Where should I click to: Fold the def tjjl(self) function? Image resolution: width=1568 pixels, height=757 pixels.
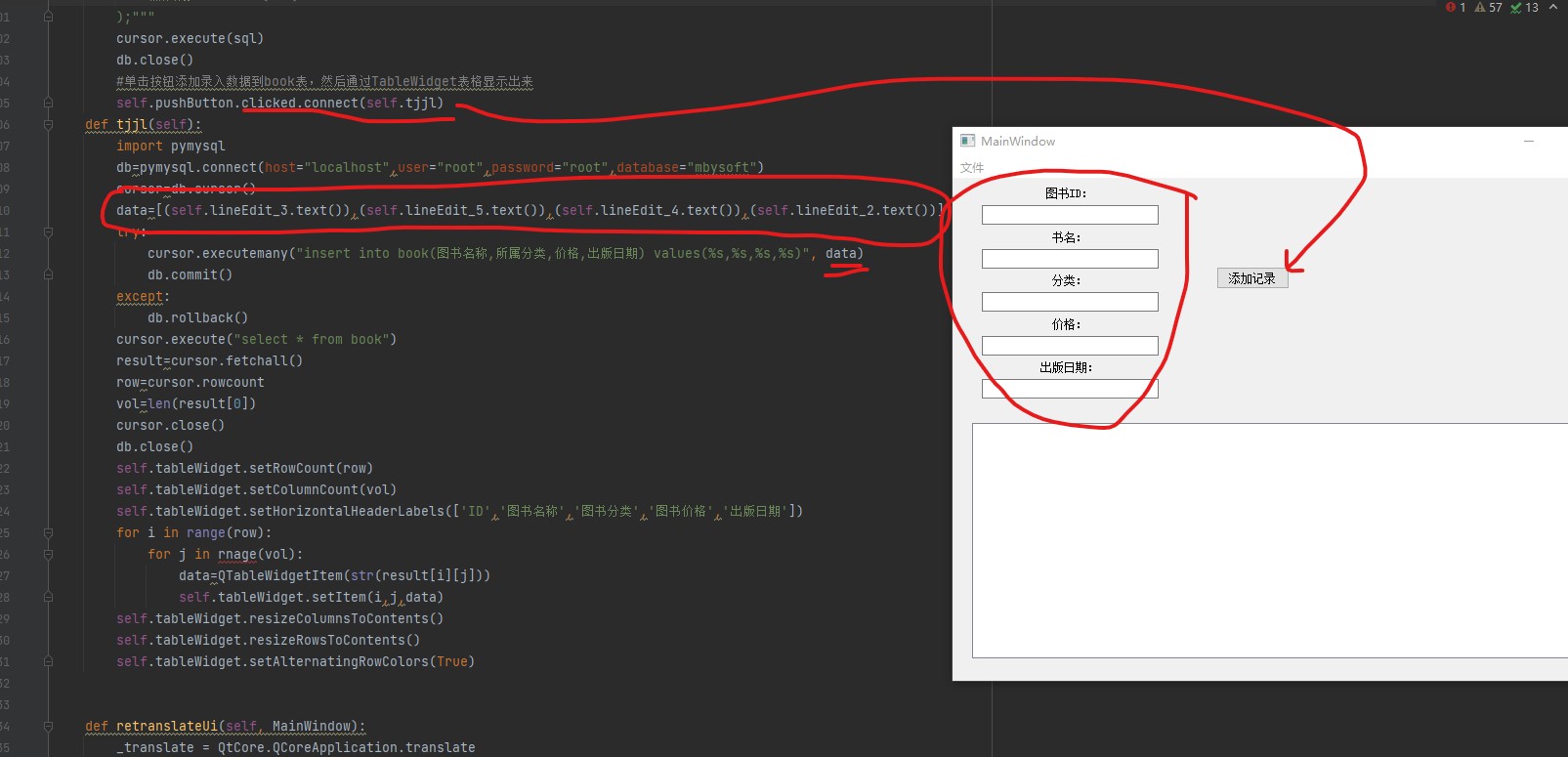point(48,124)
